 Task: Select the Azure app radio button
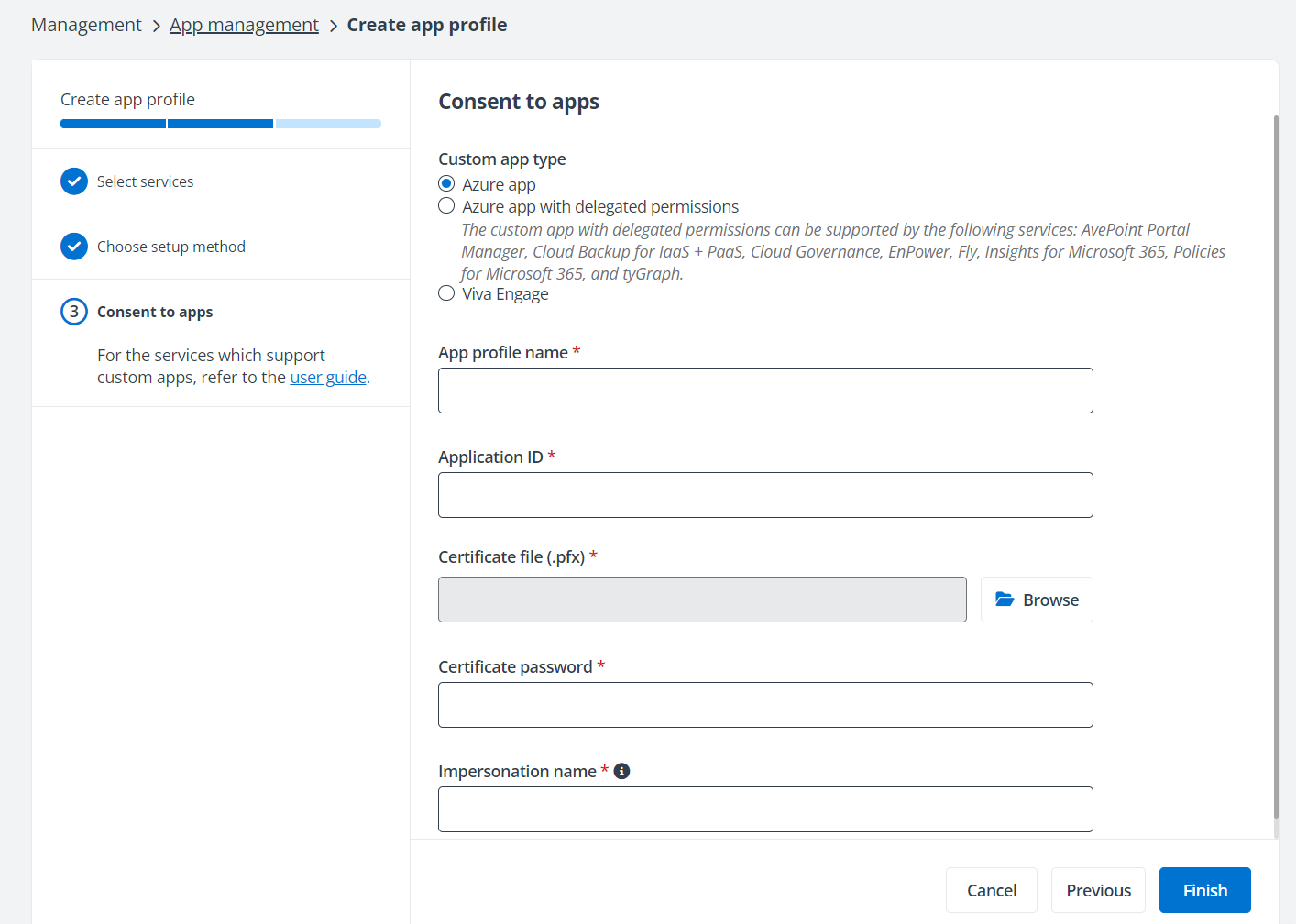tap(446, 182)
